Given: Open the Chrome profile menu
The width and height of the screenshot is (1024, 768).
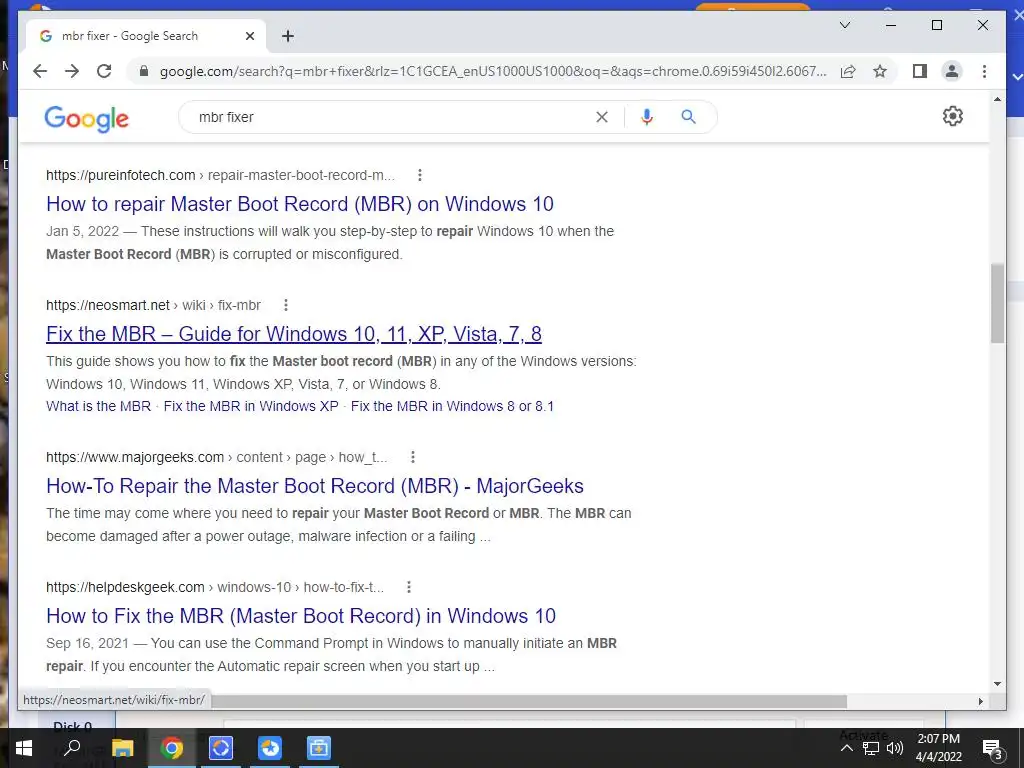Looking at the screenshot, I should (x=952, y=71).
